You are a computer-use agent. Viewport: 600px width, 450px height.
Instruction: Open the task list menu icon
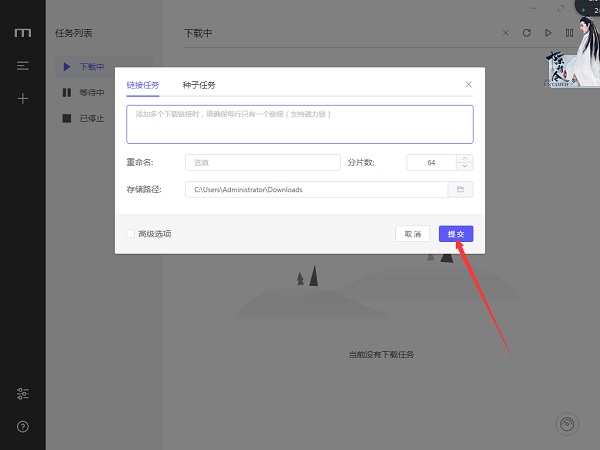[22, 66]
